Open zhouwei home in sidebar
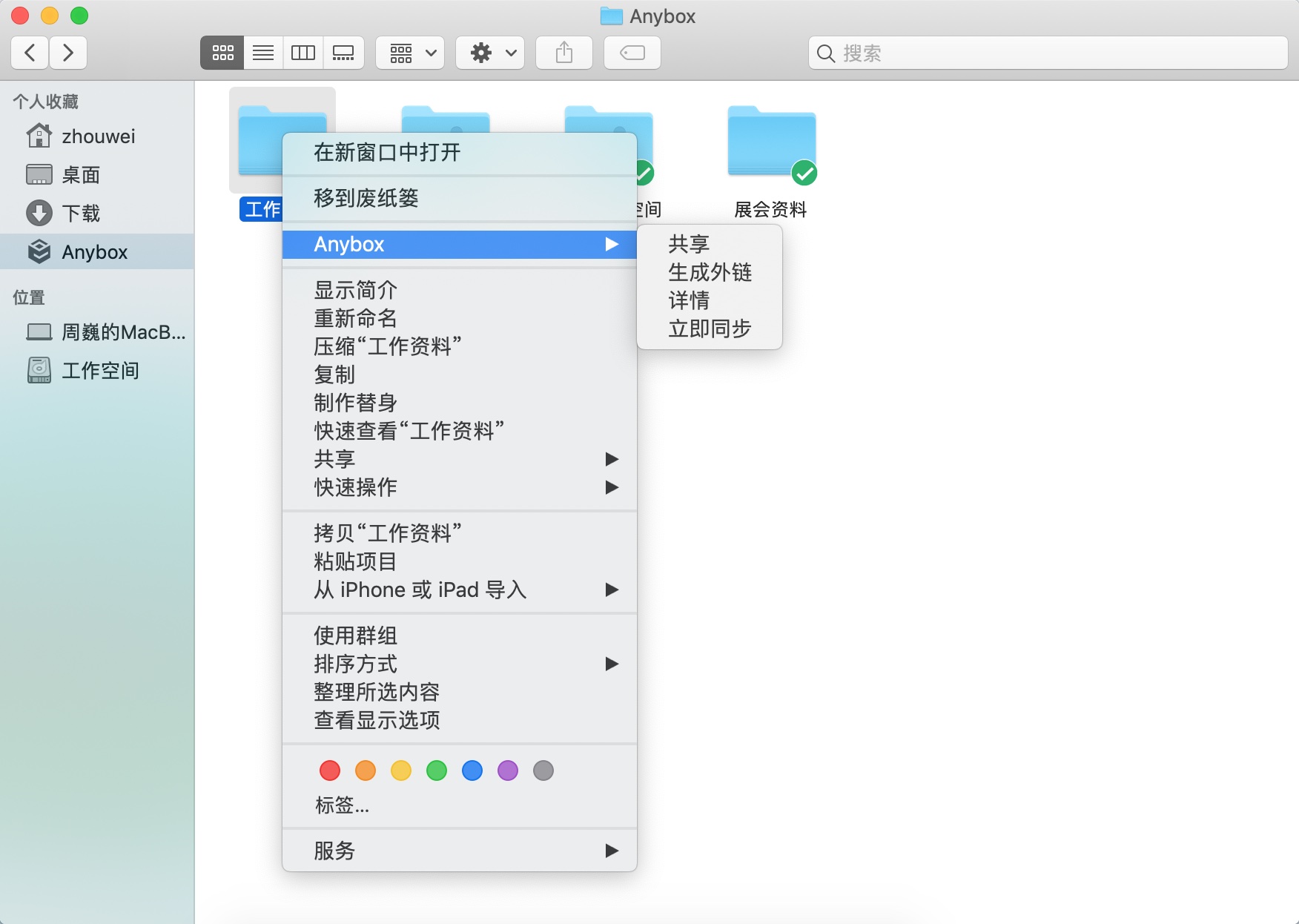 click(x=97, y=136)
